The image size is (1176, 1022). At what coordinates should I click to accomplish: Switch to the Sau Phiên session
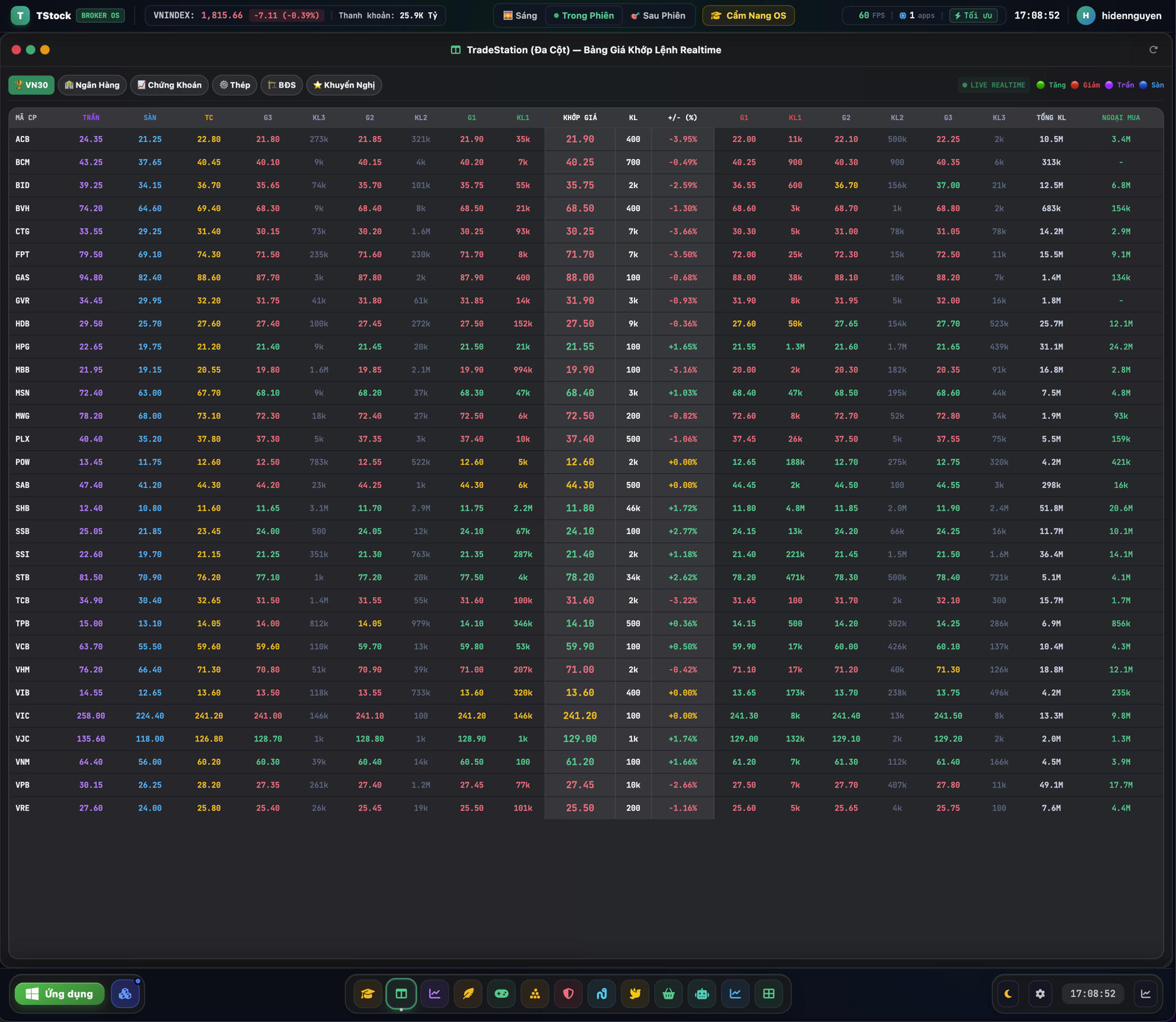coord(658,15)
